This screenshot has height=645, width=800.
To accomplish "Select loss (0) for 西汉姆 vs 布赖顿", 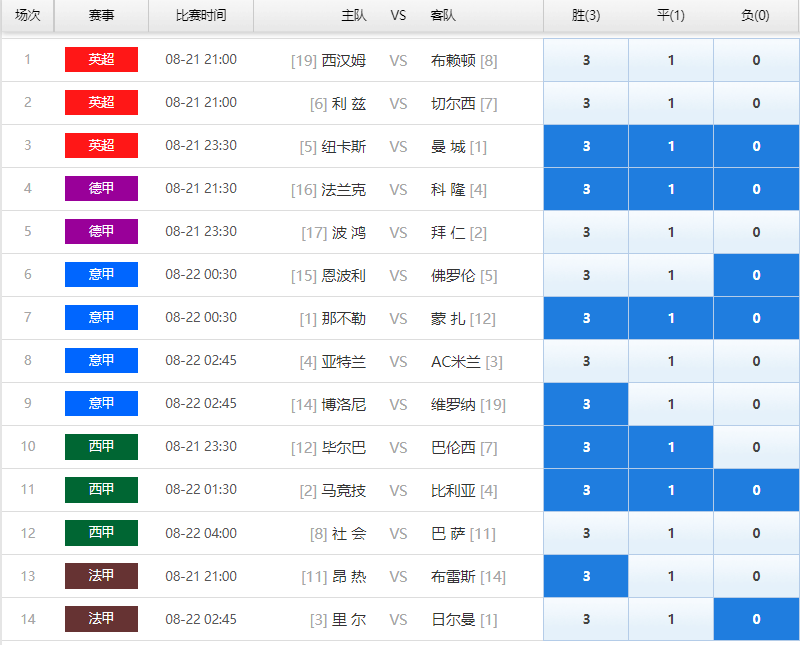I will [756, 60].
